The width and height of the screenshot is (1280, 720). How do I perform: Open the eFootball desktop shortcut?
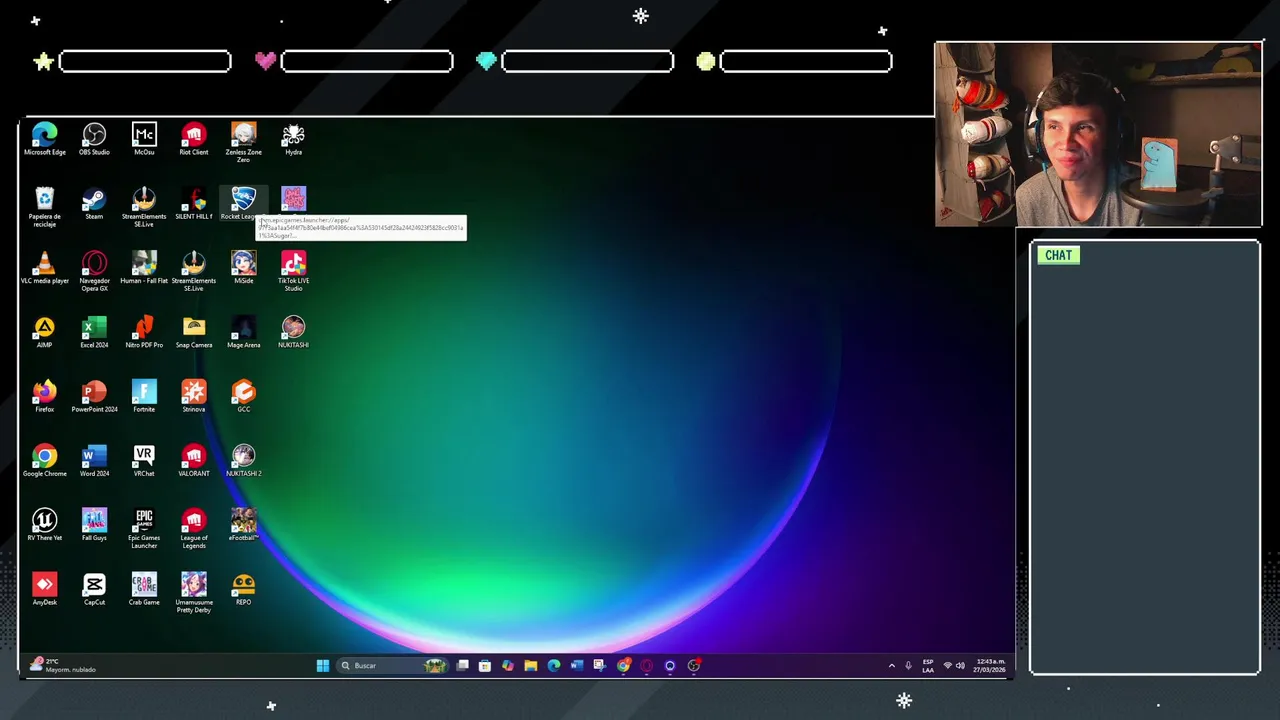(x=243, y=525)
